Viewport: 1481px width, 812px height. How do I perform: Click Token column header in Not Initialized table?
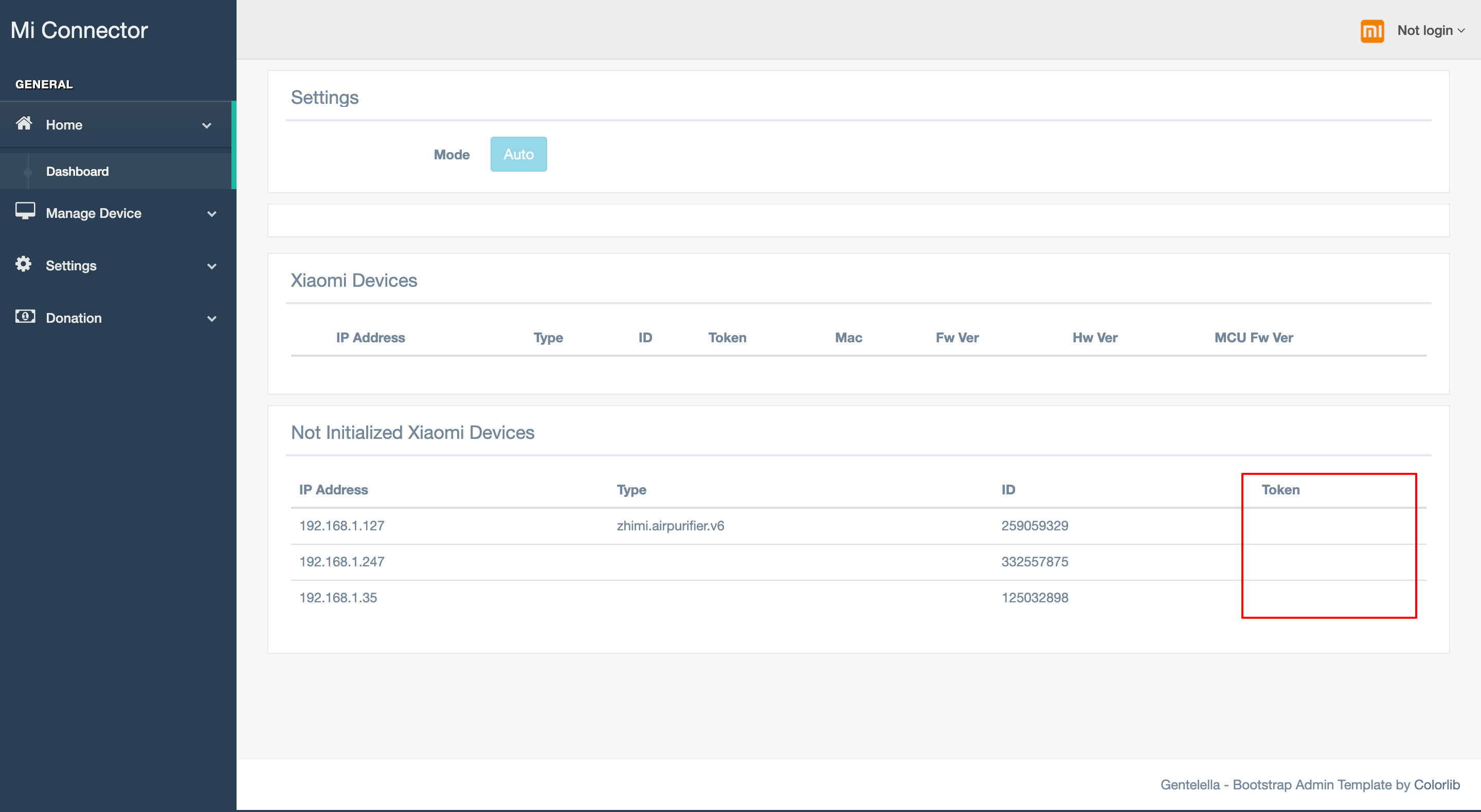click(x=1280, y=490)
